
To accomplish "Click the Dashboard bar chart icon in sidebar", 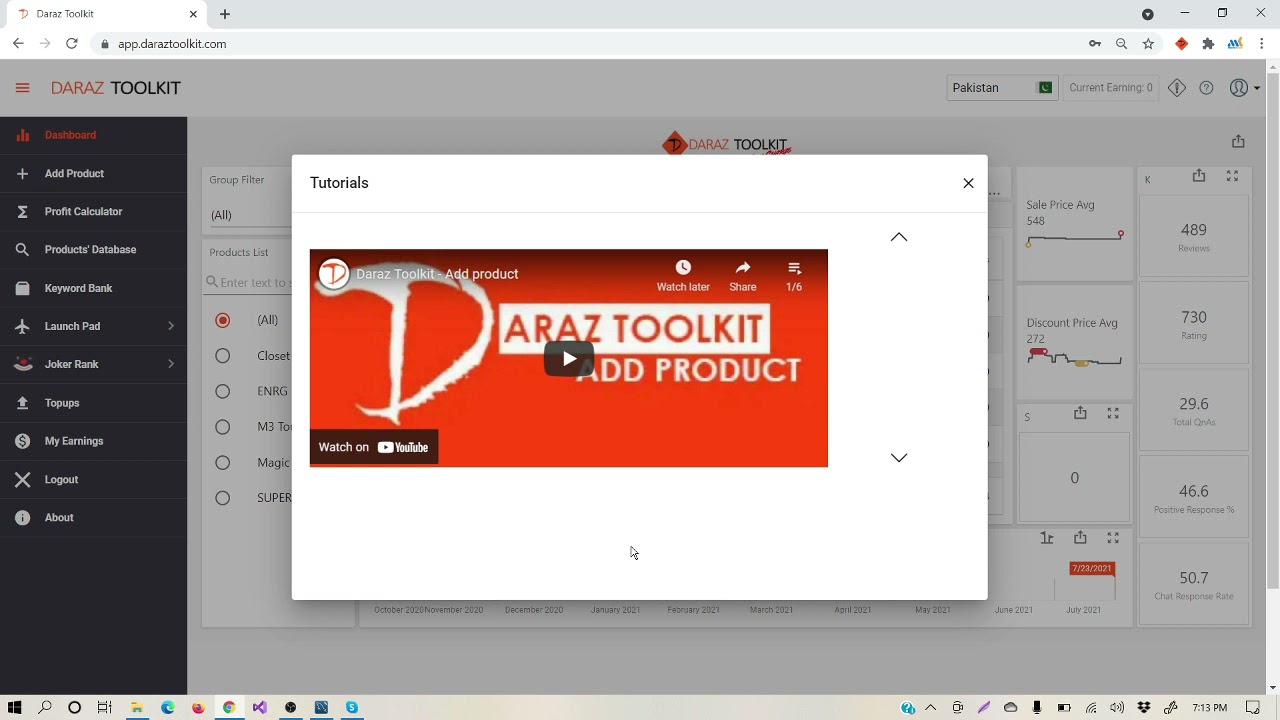I will 22,135.
